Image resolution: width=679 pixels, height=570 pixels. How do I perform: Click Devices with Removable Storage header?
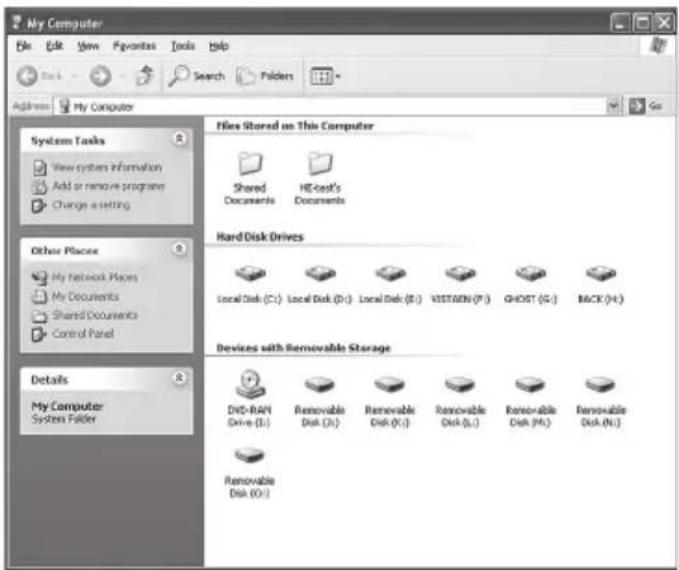303,348
